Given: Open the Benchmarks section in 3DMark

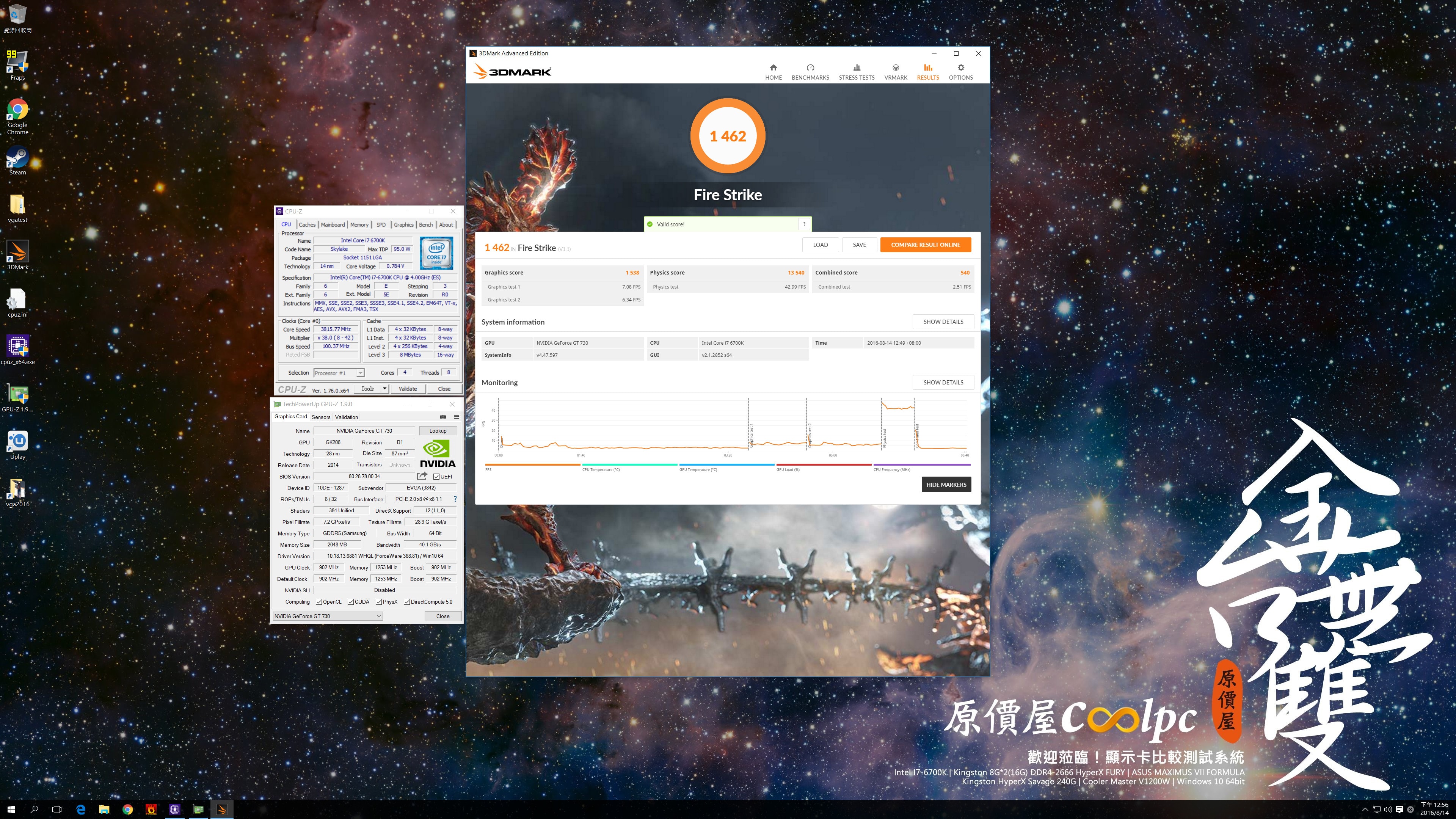Looking at the screenshot, I should 810,72.
